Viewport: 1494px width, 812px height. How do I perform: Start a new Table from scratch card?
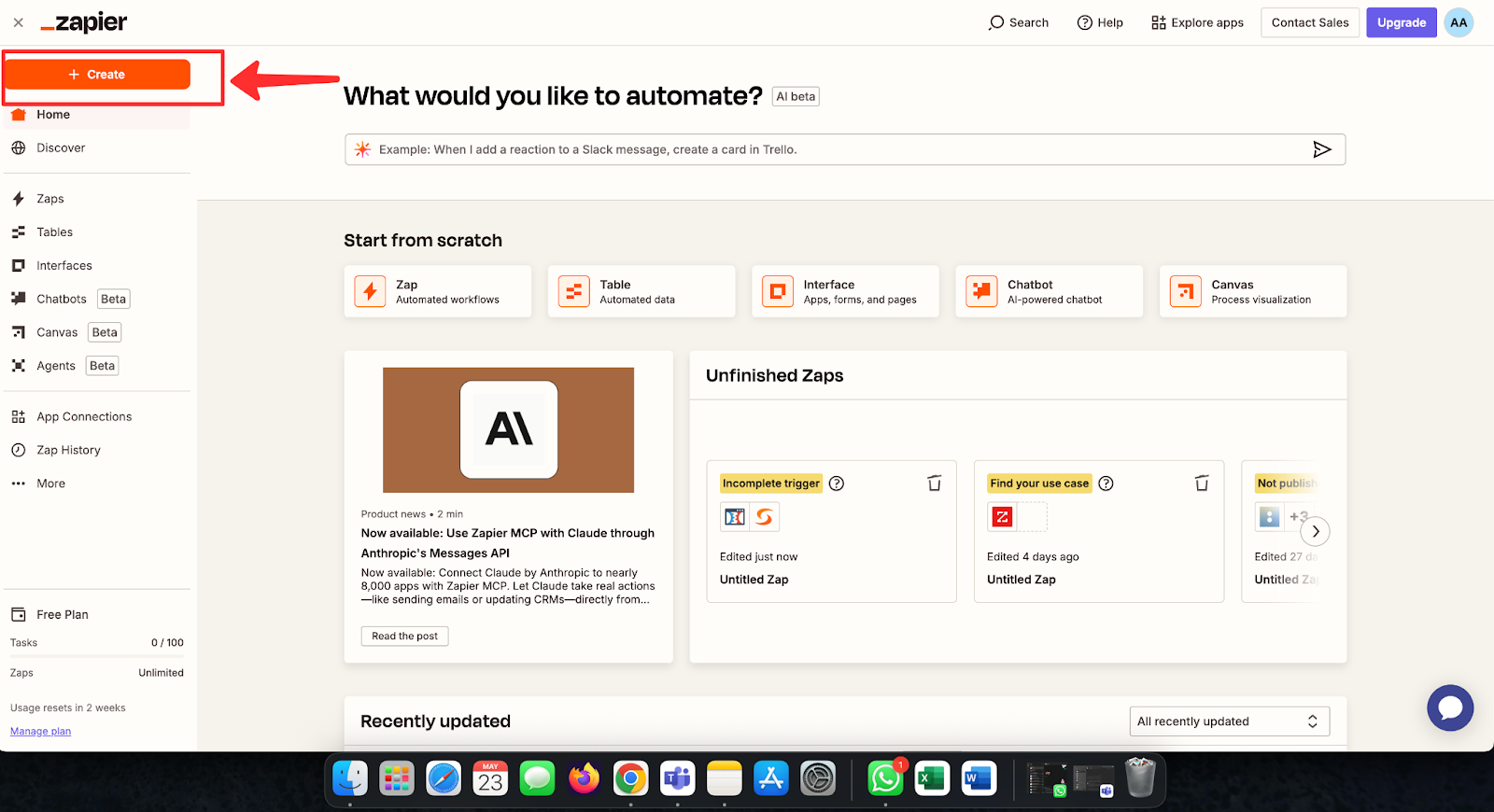tap(641, 291)
